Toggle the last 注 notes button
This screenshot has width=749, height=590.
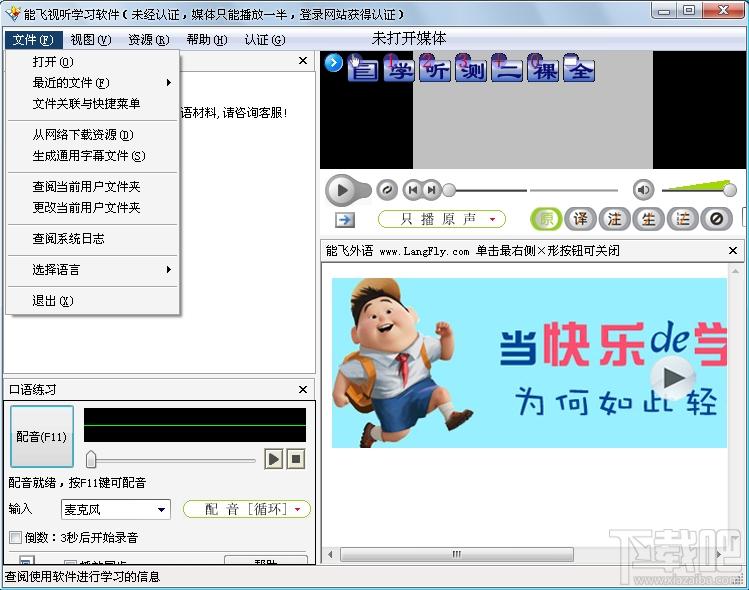tap(682, 219)
